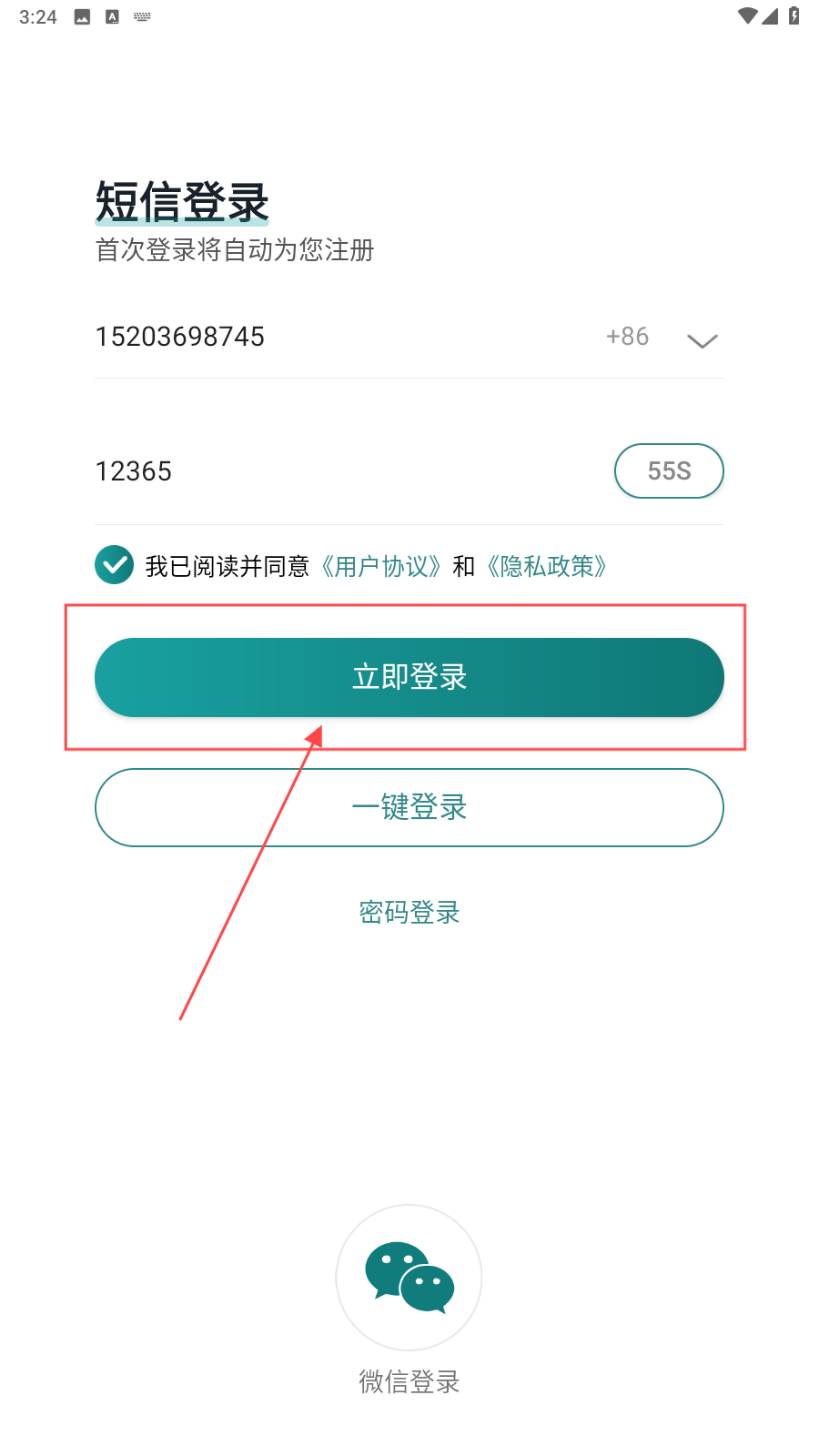
Task: Uncheck the agreement checkbox
Action: pyautogui.click(x=114, y=565)
